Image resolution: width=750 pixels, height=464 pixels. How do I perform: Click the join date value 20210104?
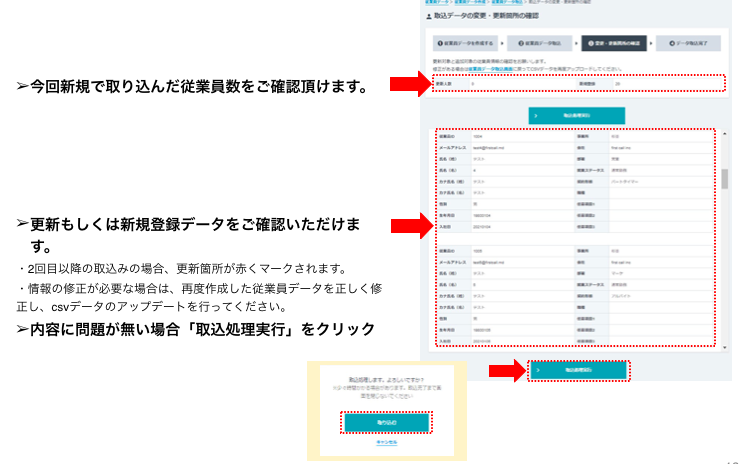(x=482, y=227)
